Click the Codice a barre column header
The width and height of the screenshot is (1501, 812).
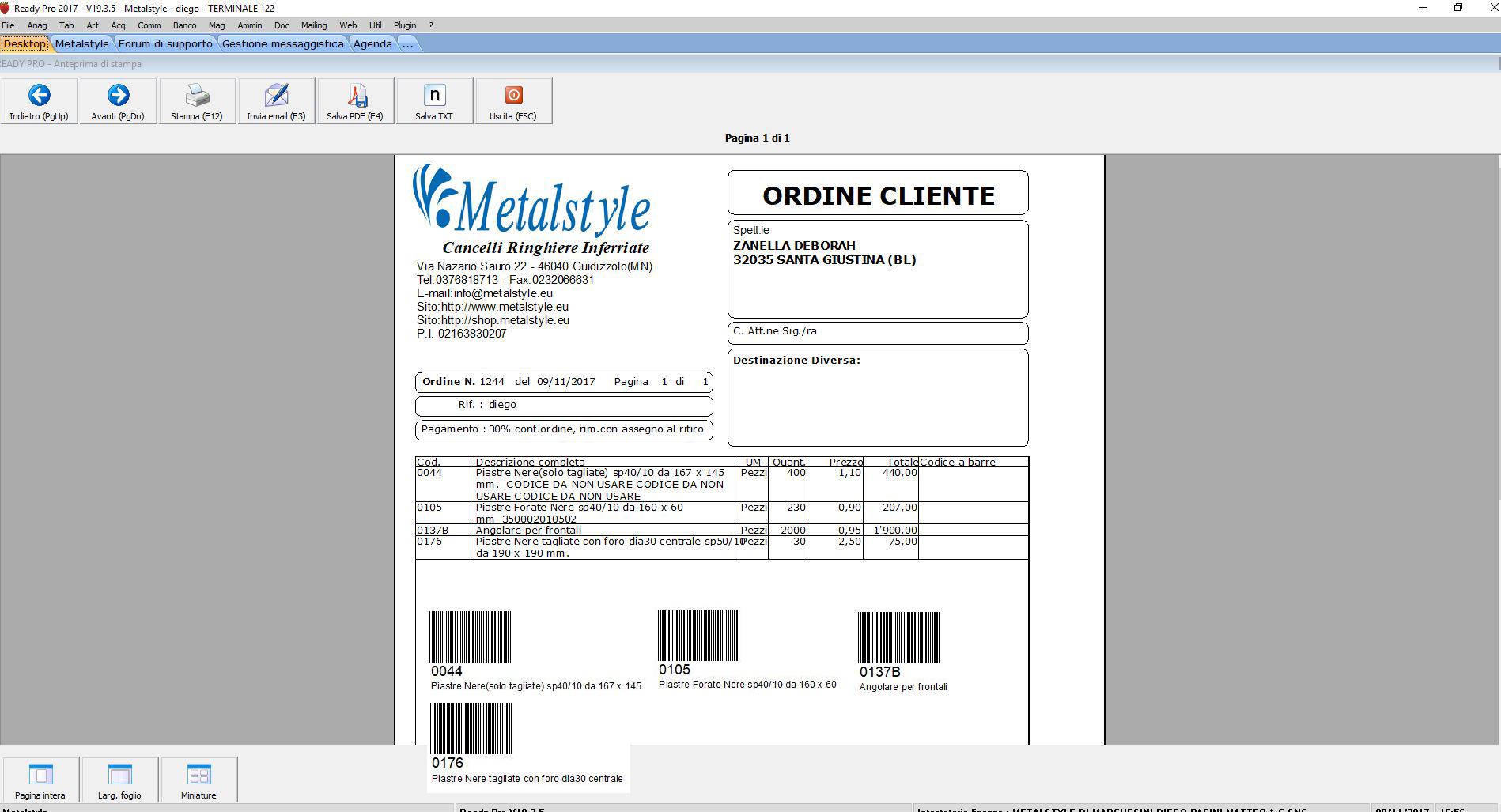pos(958,462)
